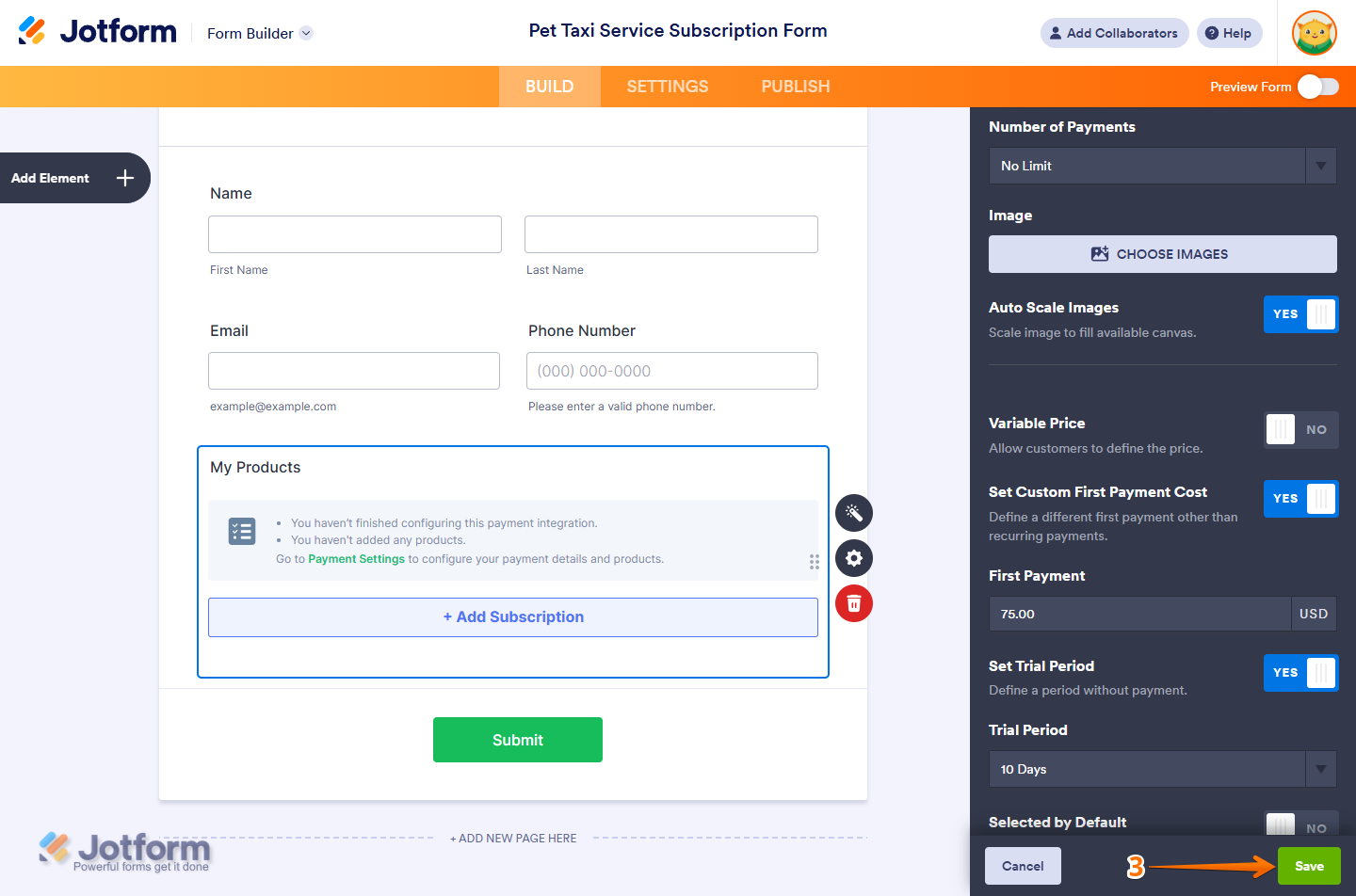Image resolution: width=1356 pixels, height=896 pixels.
Task: Open the payment wizard icon beside My Products
Action: point(853,513)
